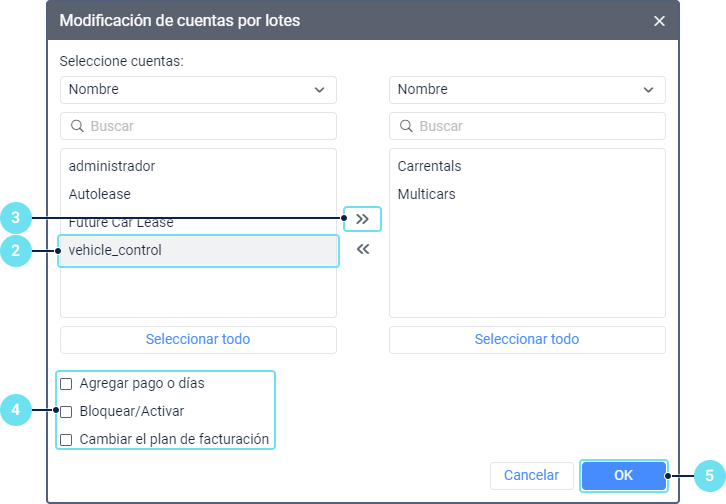
Task: Click left Seleccionar todo button
Action: (198, 339)
